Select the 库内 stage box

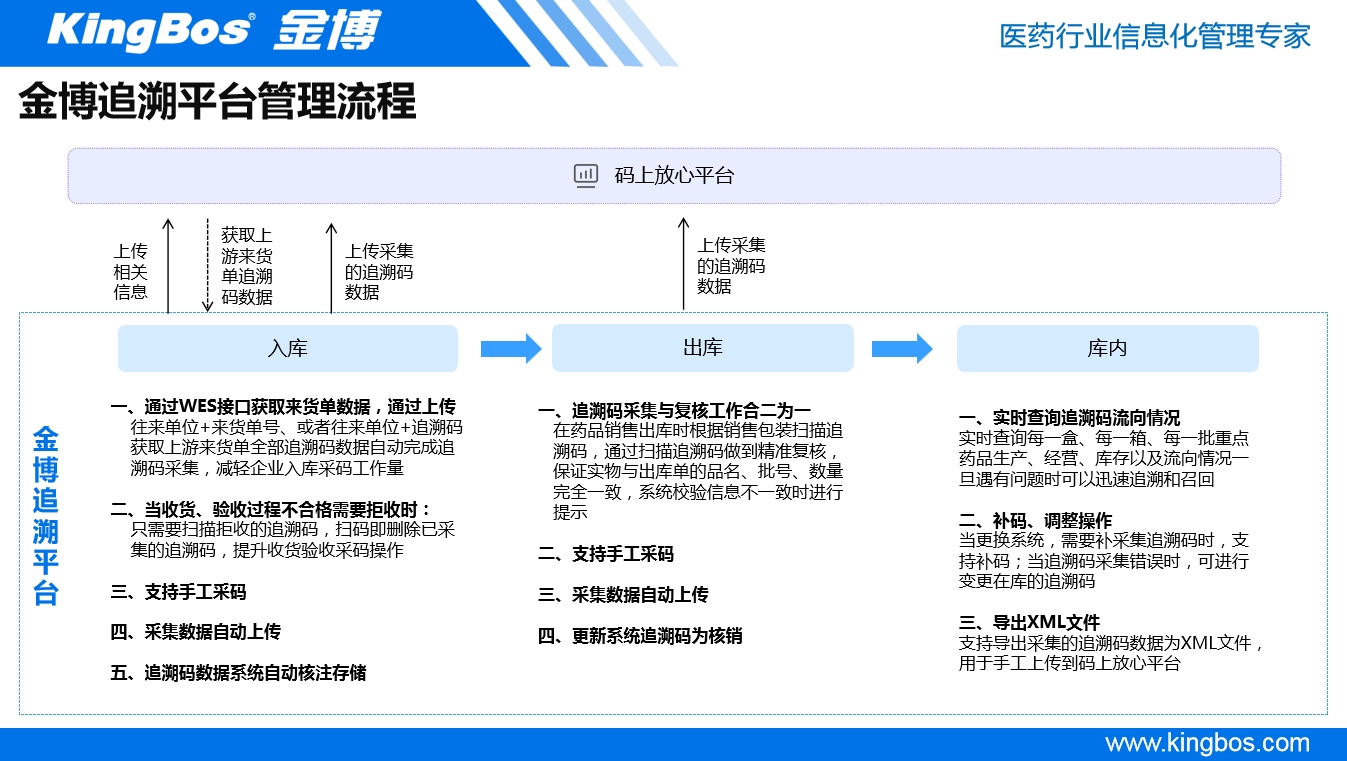click(1107, 348)
